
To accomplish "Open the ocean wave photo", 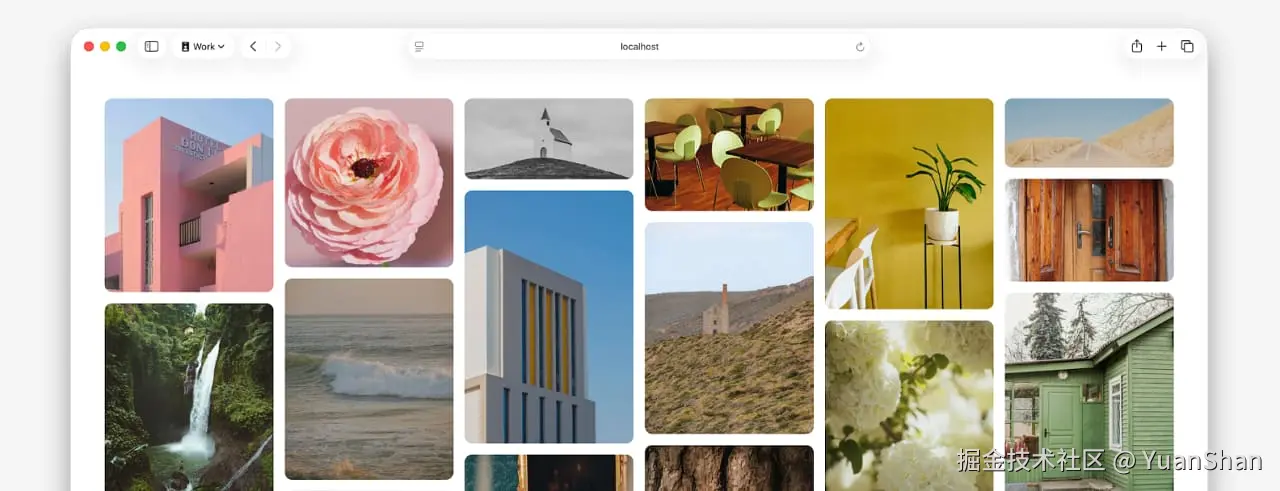I will (369, 379).
